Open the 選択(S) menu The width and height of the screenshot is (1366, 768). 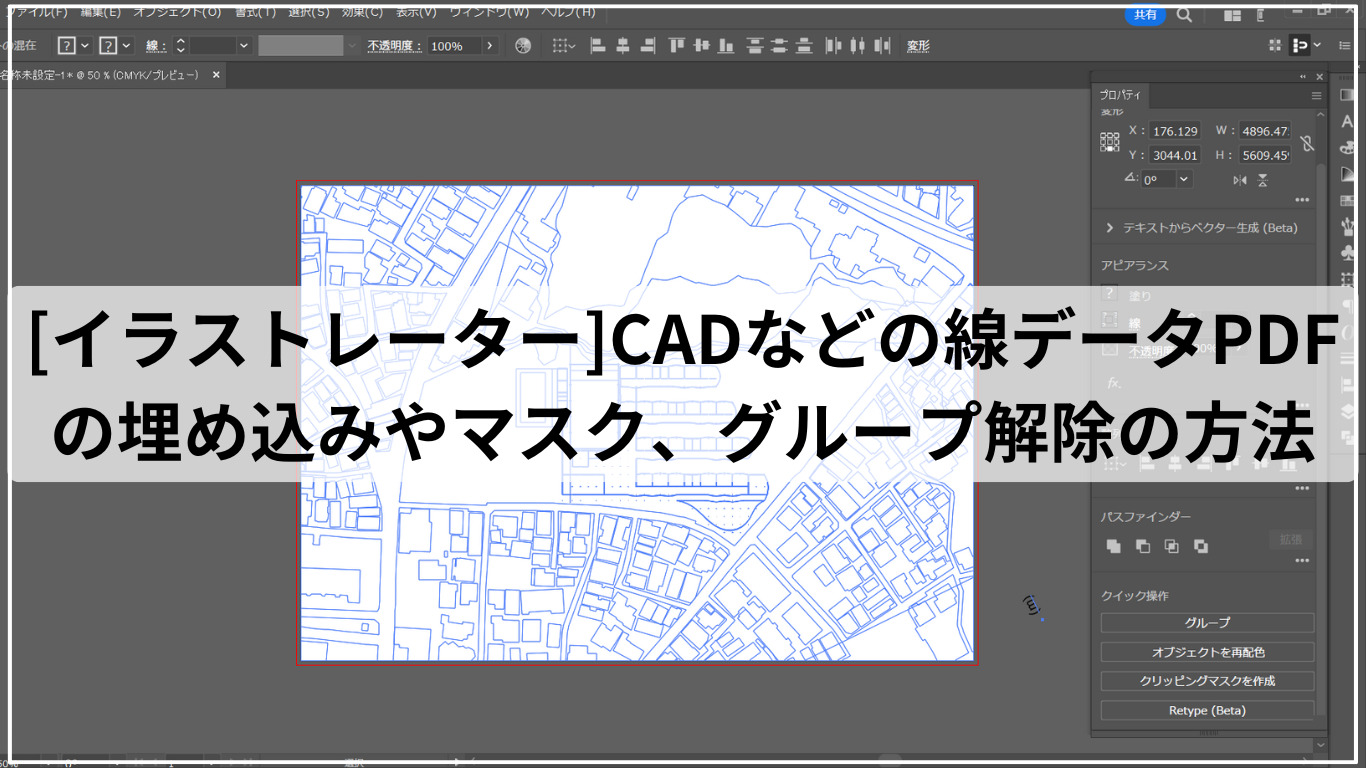pos(309,12)
